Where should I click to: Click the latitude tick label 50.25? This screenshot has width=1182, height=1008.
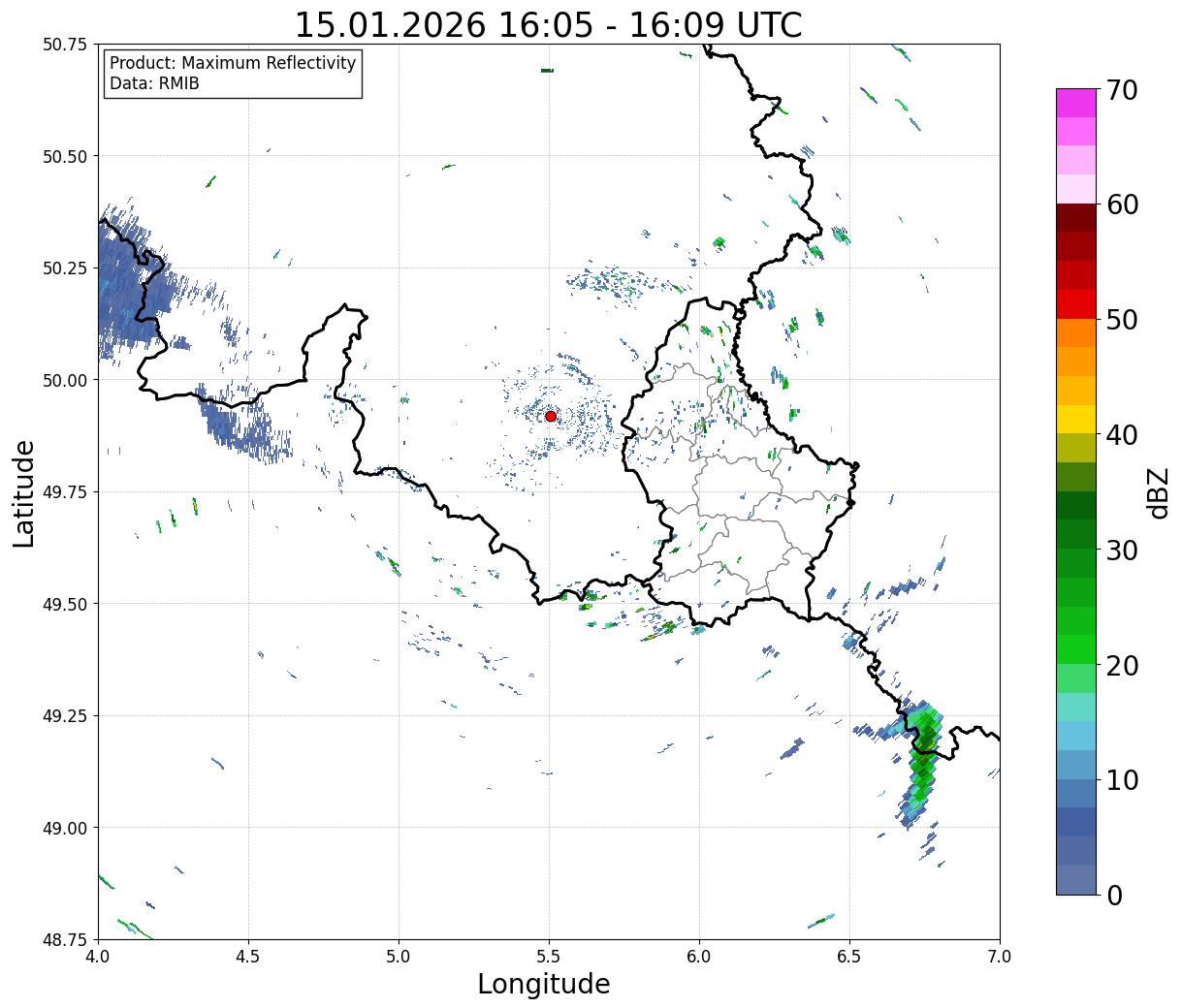pos(65,268)
